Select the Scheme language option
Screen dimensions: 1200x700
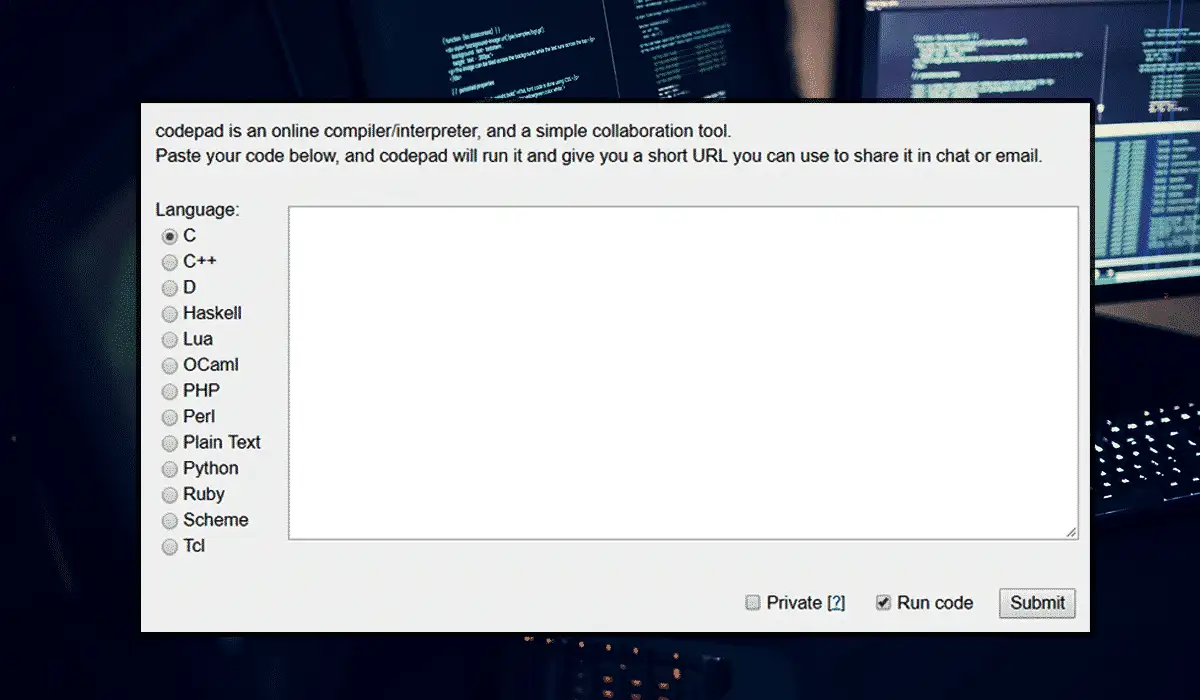pos(169,520)
